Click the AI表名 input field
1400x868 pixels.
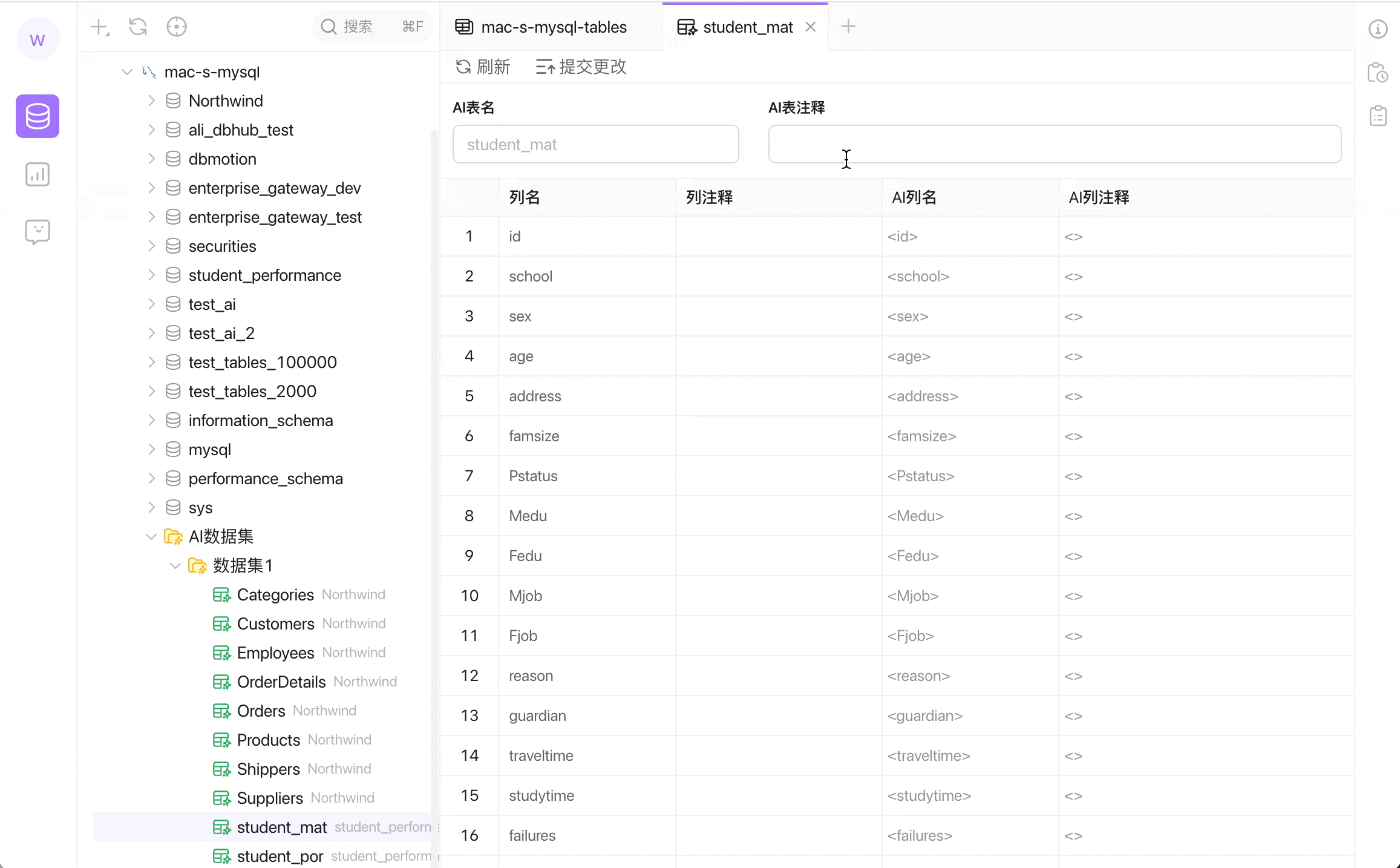click(596, 145)
